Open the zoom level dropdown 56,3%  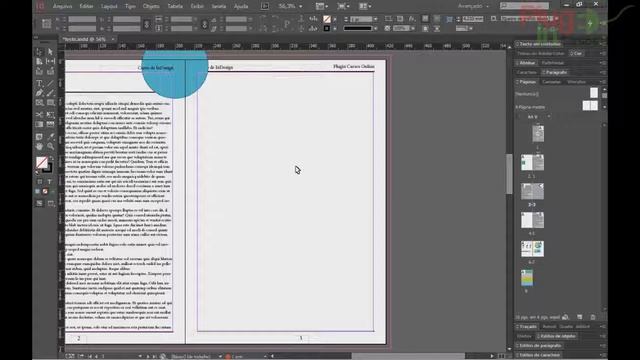tap(301, 7)
